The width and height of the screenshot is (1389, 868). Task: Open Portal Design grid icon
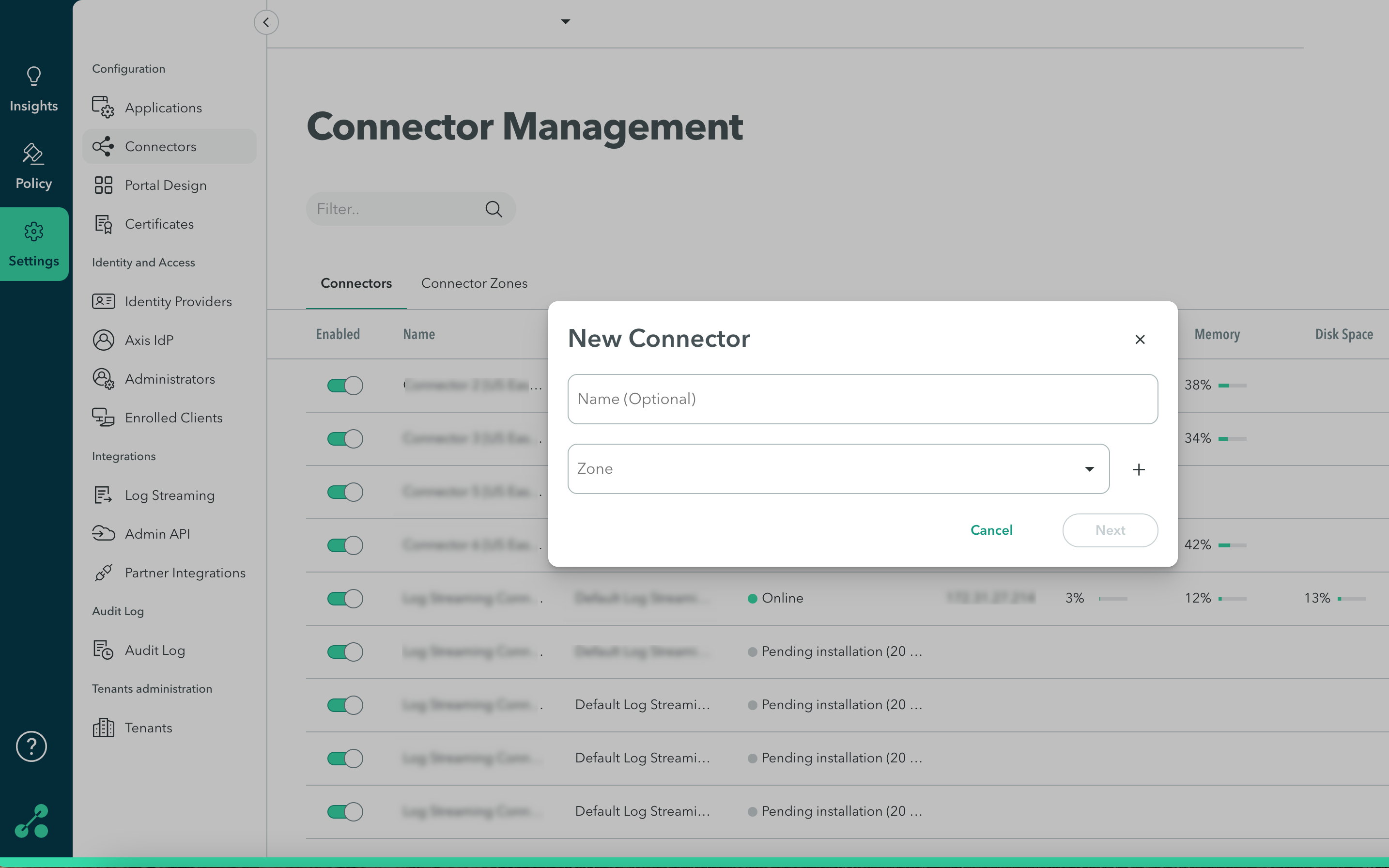pos(103,186)
